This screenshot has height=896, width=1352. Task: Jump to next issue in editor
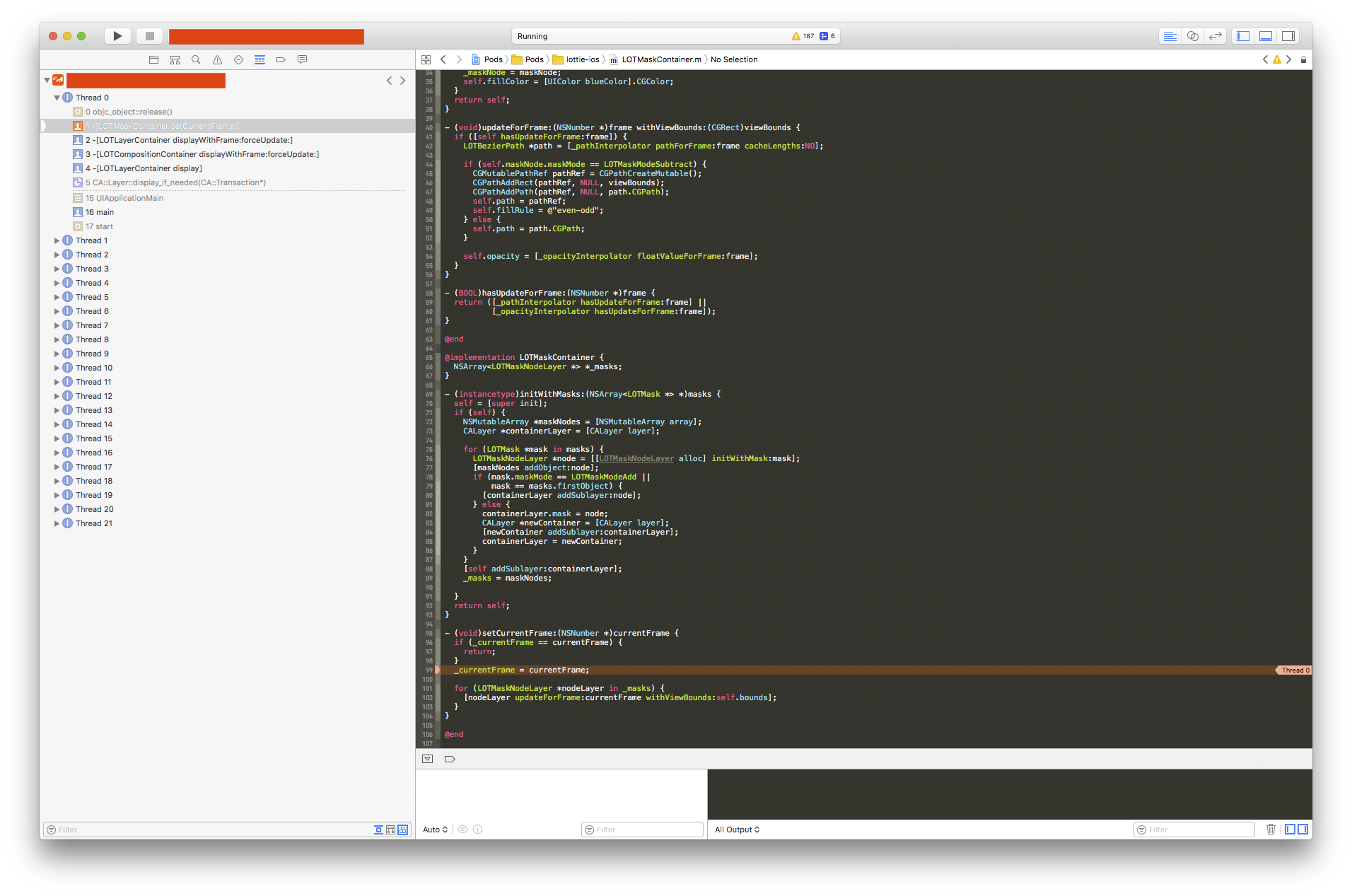pos(1289,60)
